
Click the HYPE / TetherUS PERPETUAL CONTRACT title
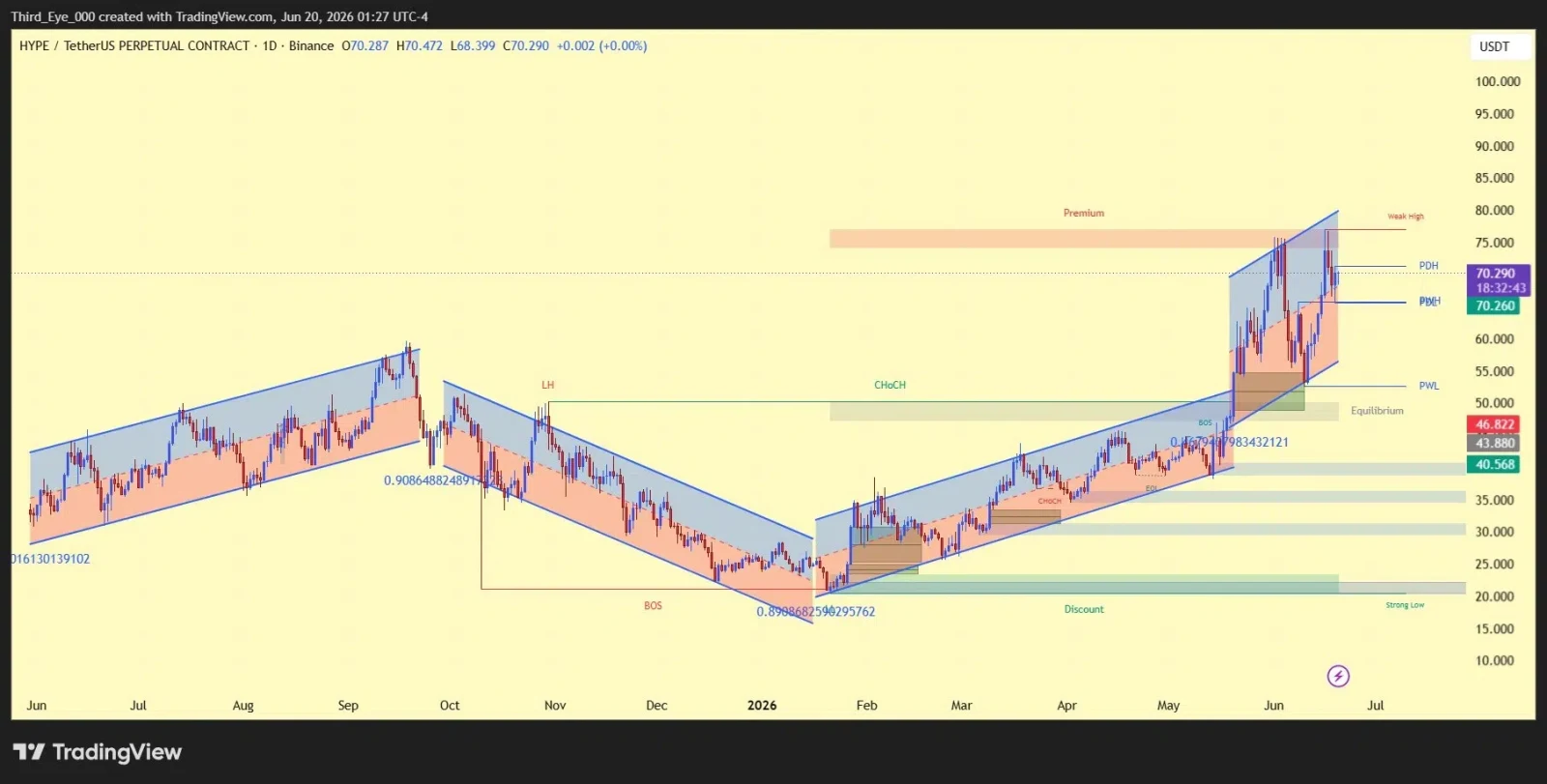pyautogui.click(x=134, y=45)
